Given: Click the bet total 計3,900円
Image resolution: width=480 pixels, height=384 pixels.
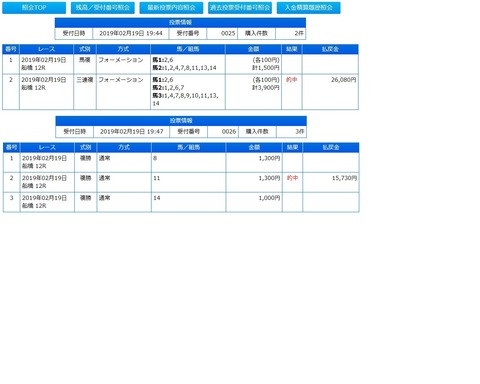Looking at the screenshot, I should point(266,88).
